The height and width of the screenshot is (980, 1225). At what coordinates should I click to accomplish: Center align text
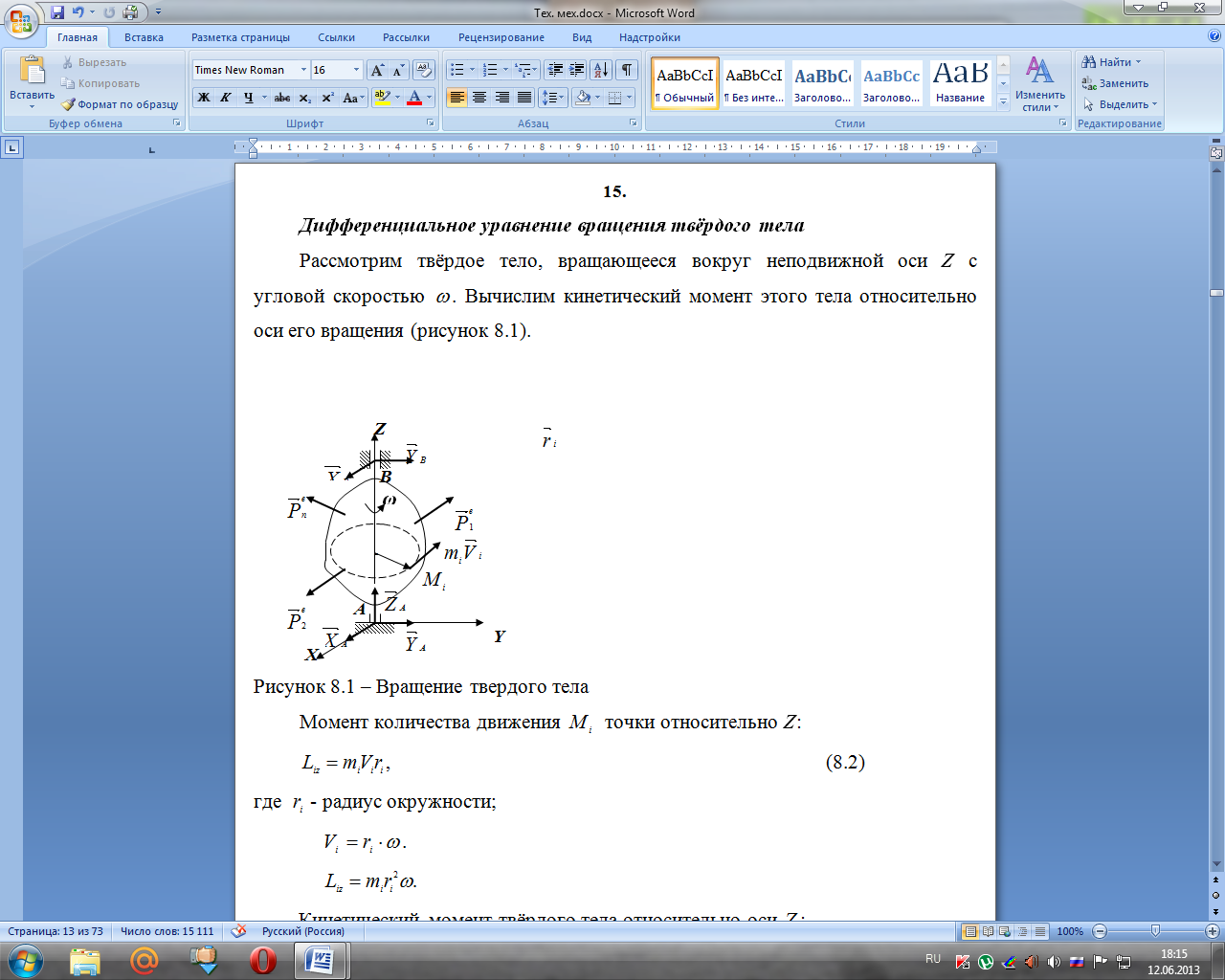pyautogui.click(x=479, y=98)
